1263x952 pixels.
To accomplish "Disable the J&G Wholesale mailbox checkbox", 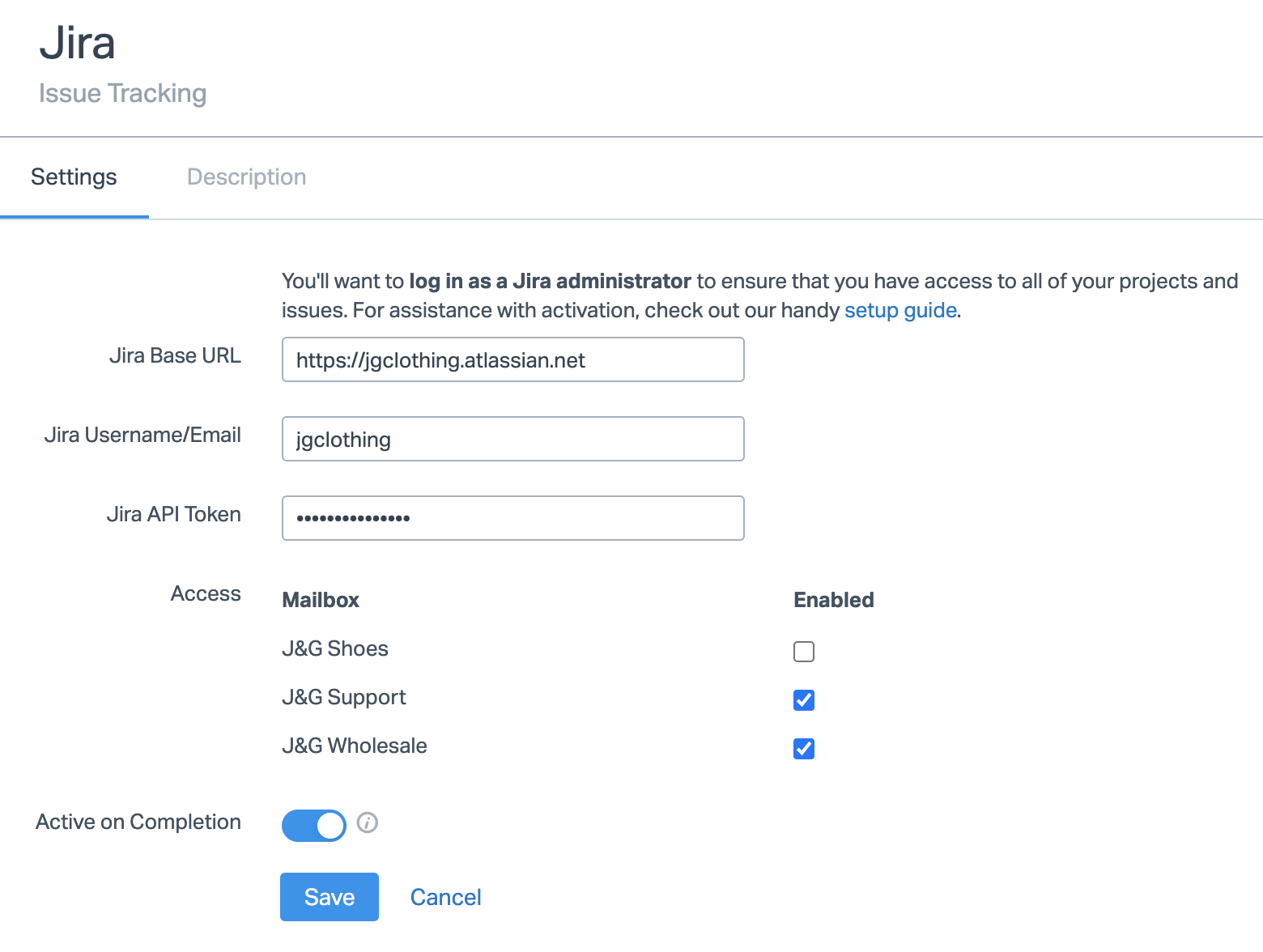I will [804, 749].
